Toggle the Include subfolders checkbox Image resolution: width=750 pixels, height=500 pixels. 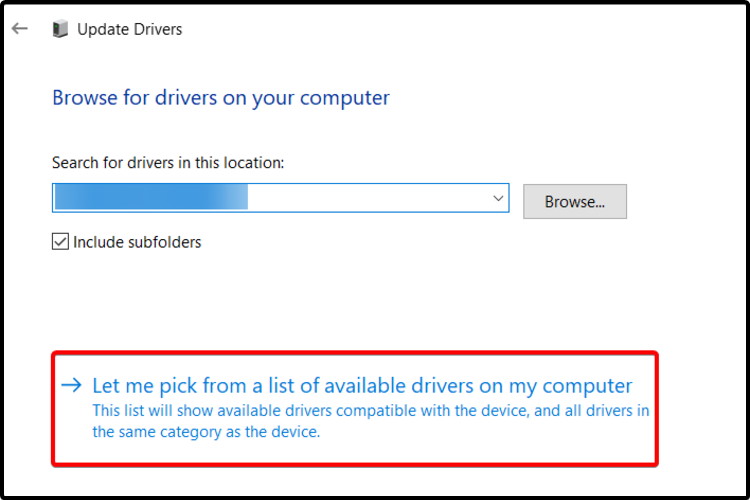(61, 242)
